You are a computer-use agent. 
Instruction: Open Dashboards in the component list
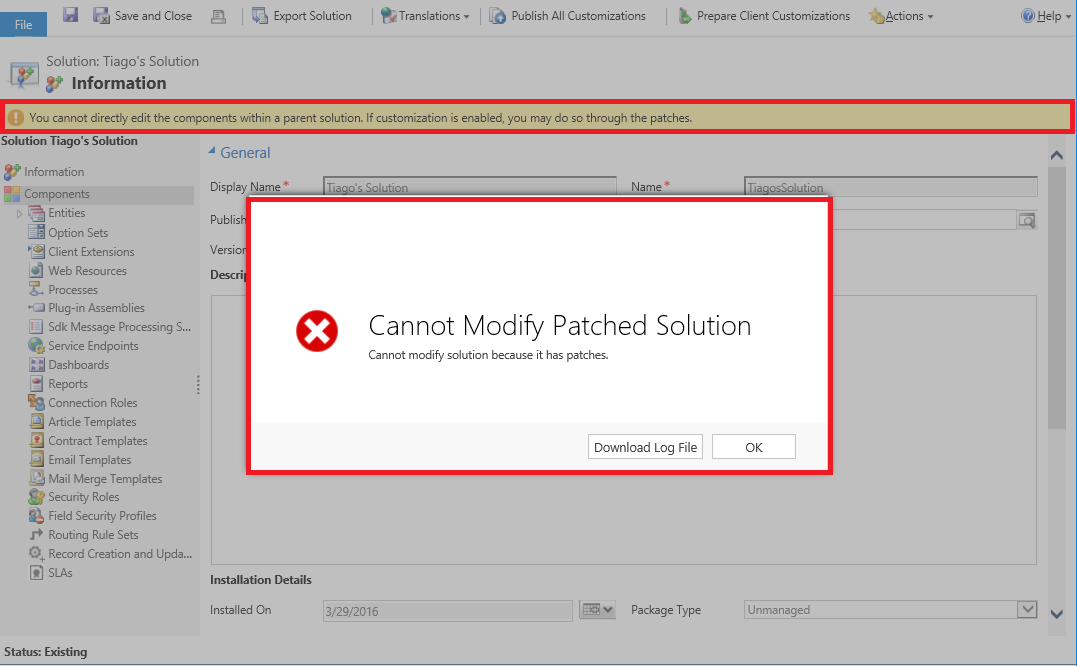click(78, 365)
